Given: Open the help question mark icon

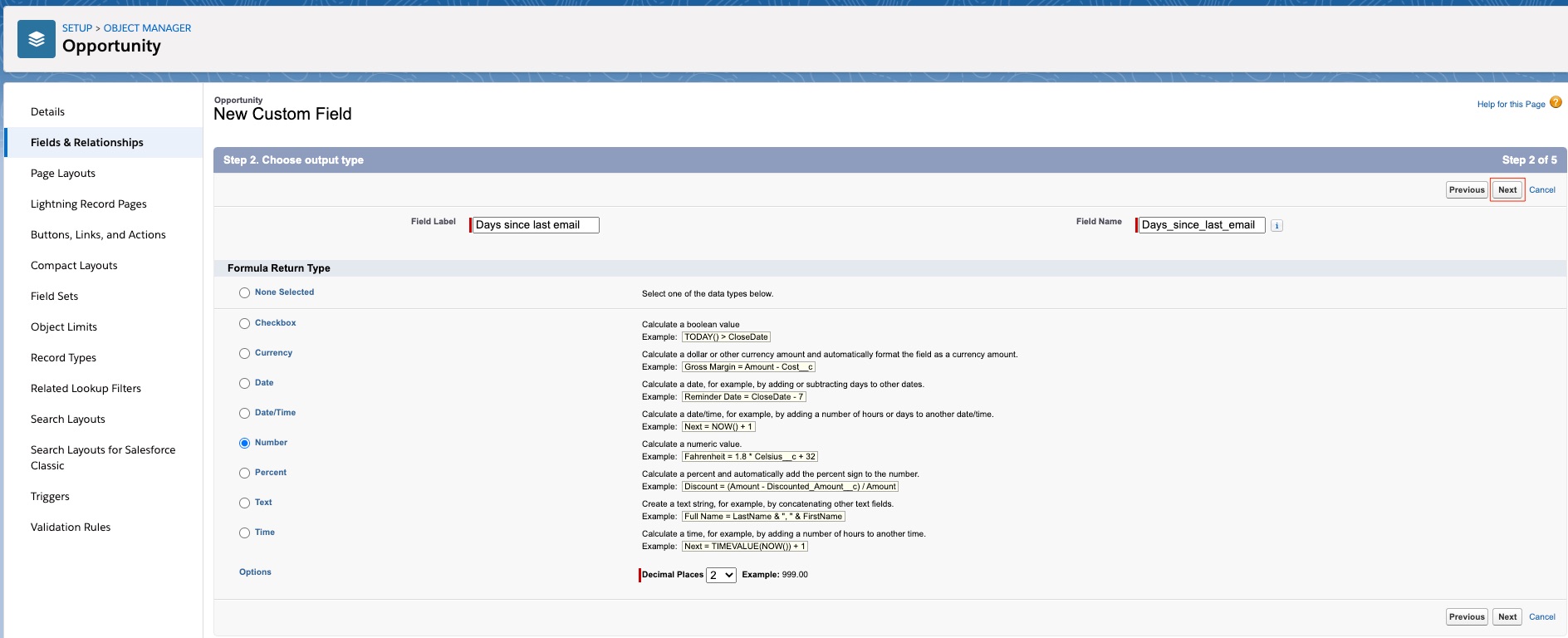Looking at the screenshot, I should [x=1556, y=103].
